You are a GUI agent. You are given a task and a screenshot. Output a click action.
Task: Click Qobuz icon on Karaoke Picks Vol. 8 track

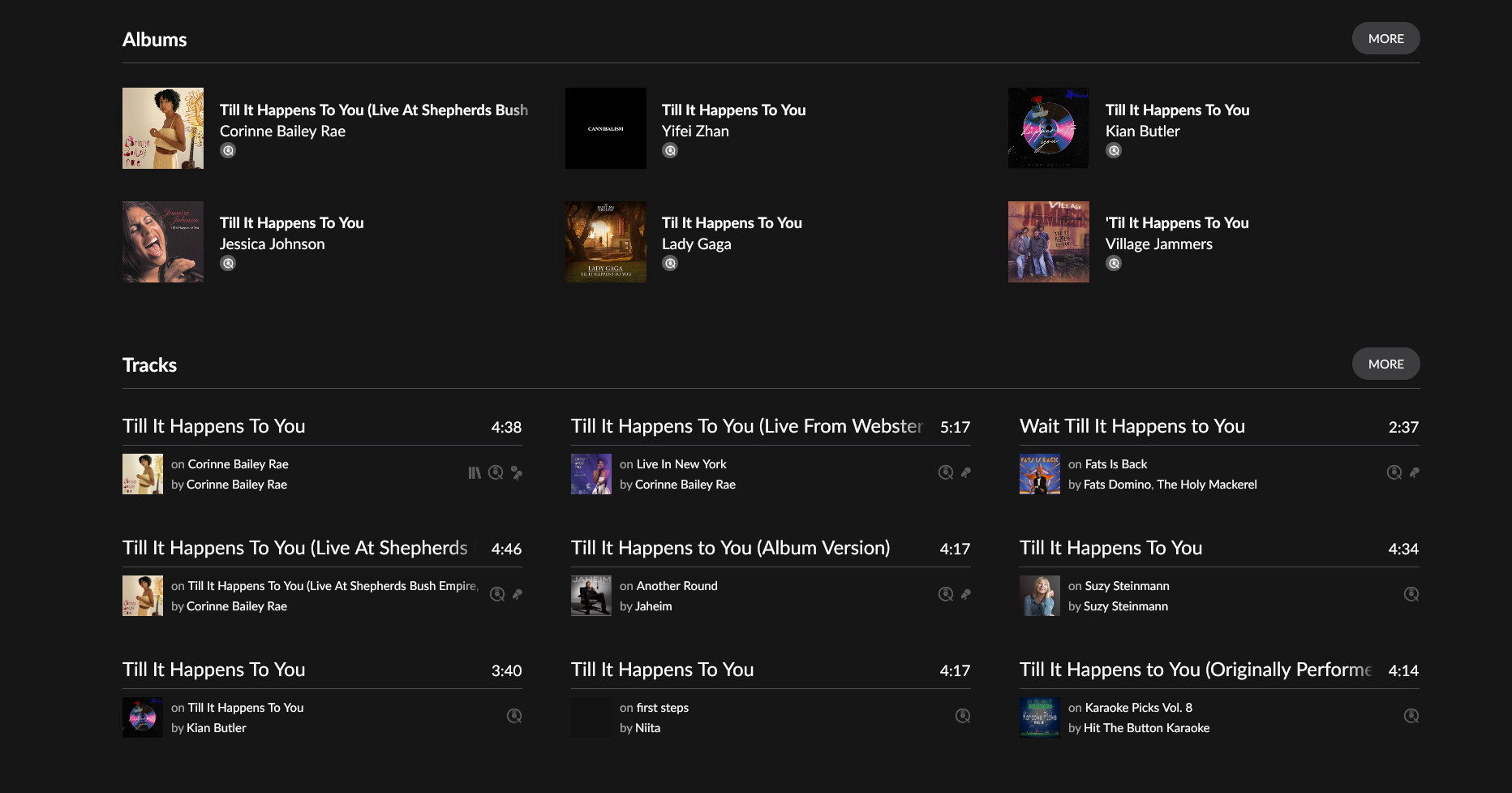[x=1411, y=716]
